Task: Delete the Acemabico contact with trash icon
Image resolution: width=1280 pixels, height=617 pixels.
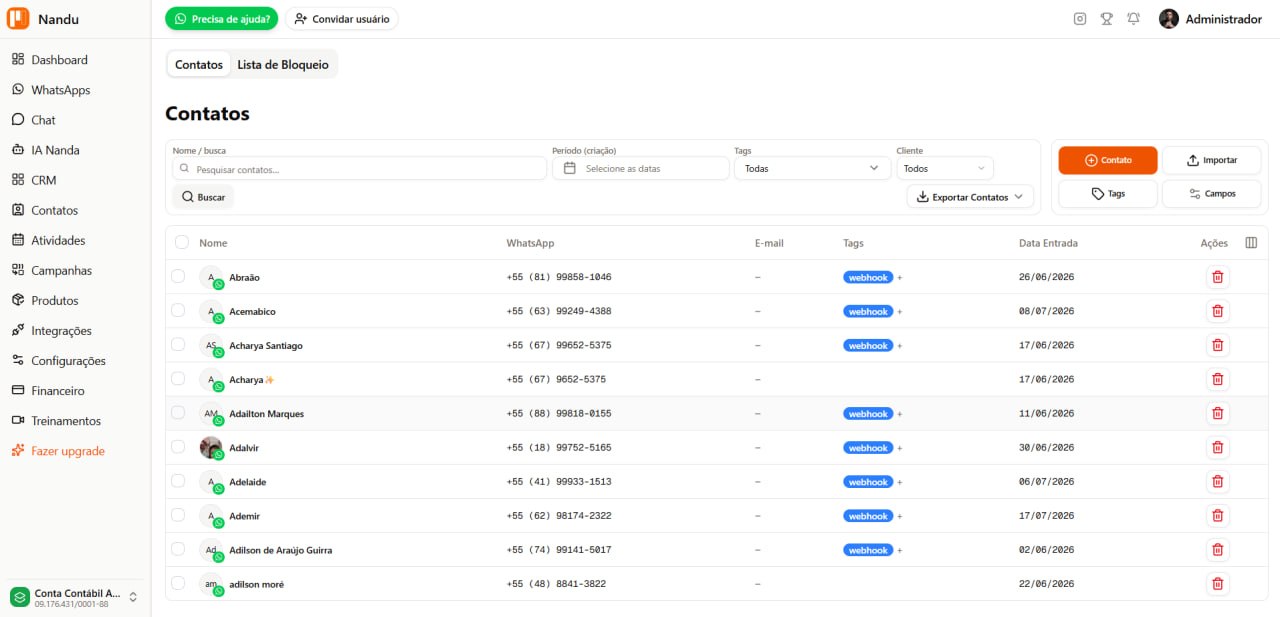Action: pos(1217,311)
